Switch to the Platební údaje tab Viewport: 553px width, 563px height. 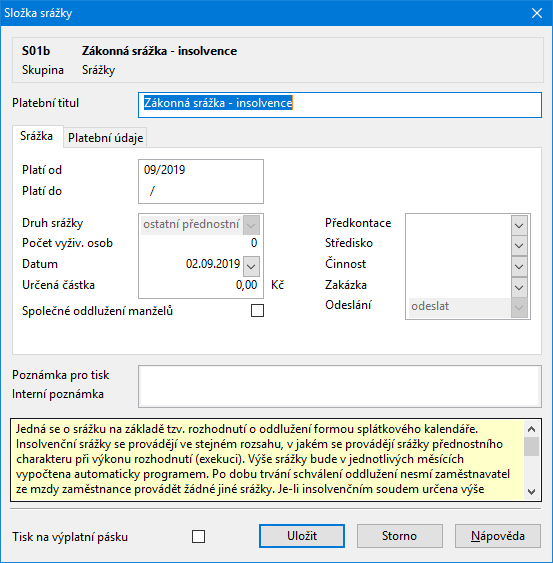click(x=106, y=138)
